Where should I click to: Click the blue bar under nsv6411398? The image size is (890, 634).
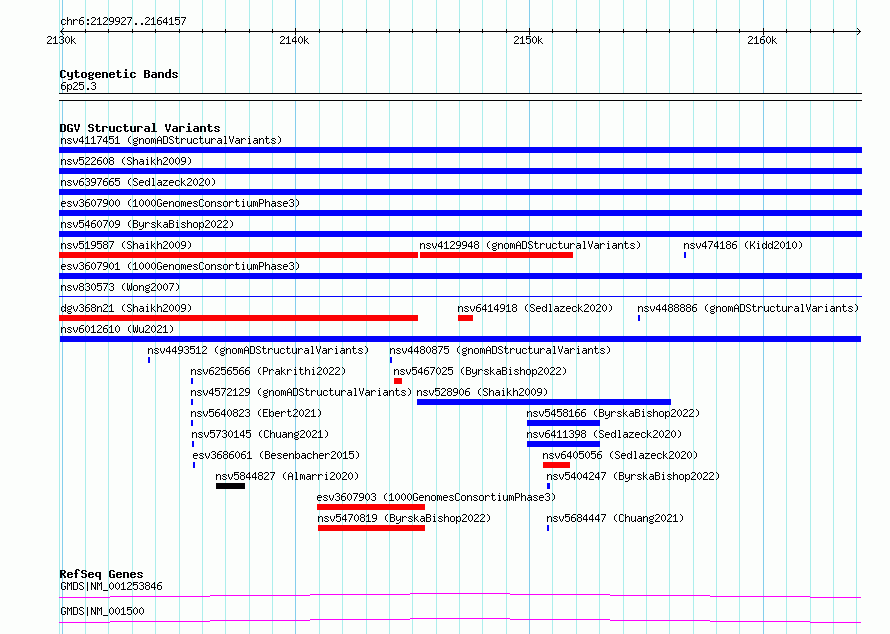(x=563, y=444)
